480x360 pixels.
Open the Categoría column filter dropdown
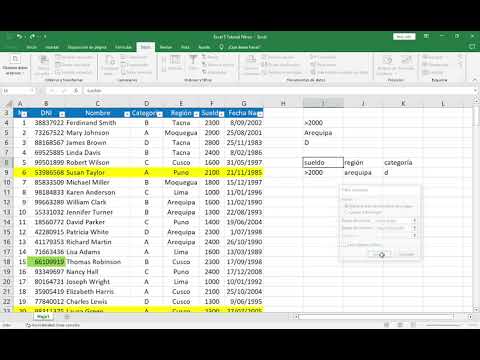[160, 114]
